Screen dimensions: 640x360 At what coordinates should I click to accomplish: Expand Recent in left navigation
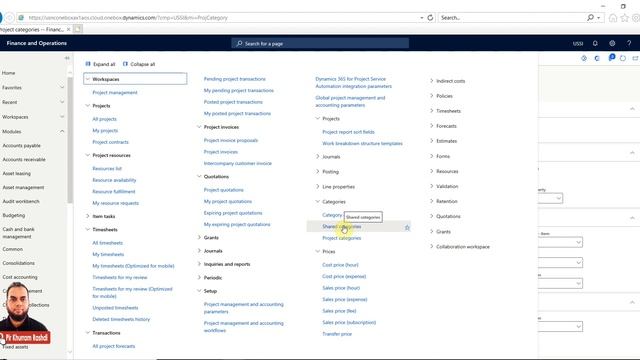pos(62,102)
